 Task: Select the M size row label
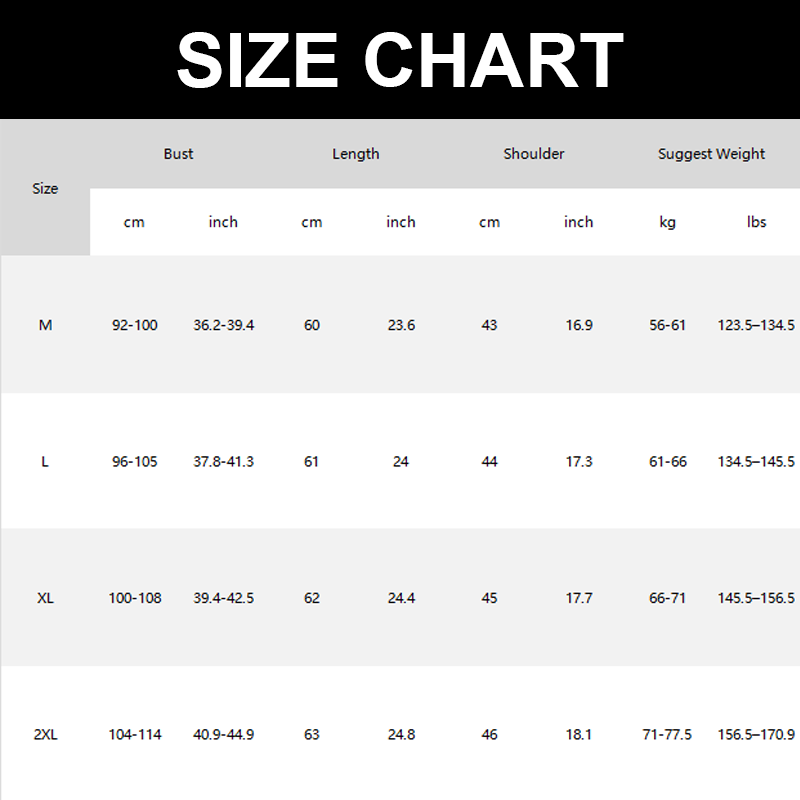(45, 325)
